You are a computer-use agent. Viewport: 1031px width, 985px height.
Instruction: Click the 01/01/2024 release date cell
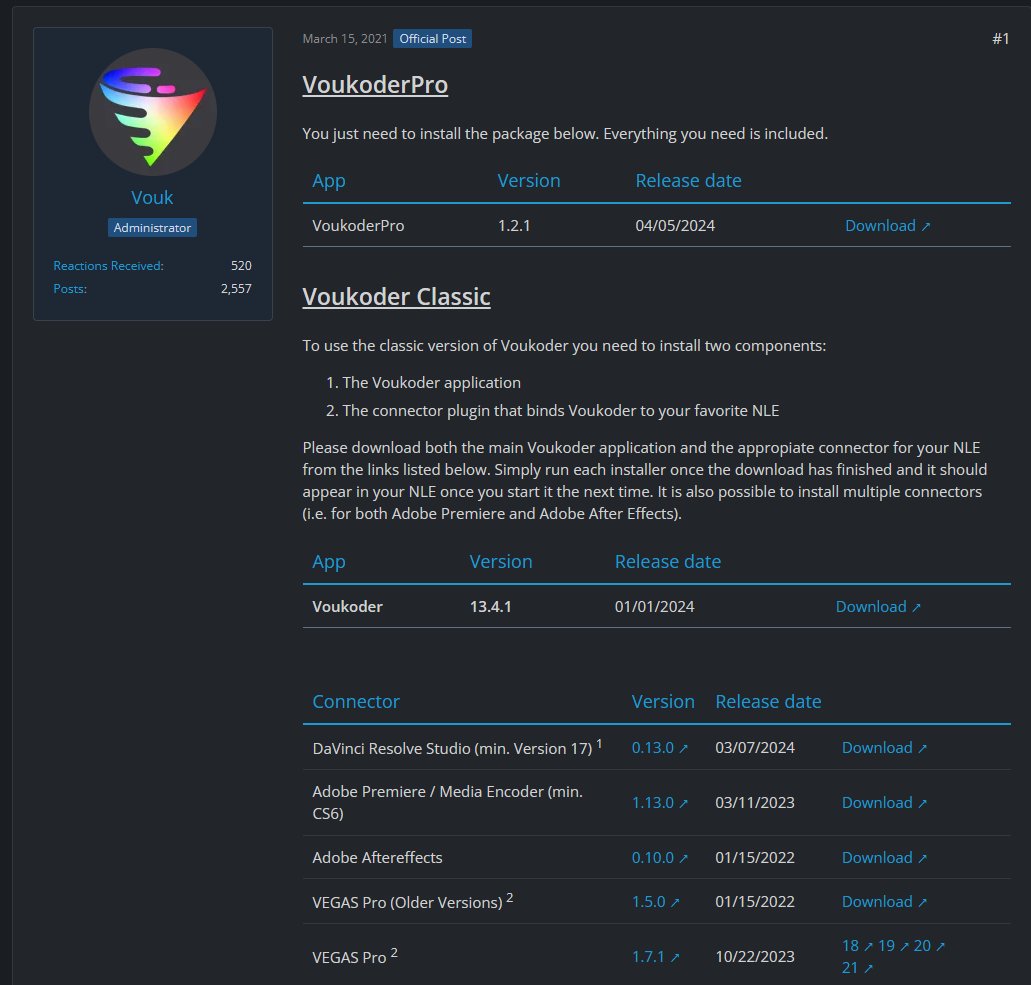click(x=654, y=606)
